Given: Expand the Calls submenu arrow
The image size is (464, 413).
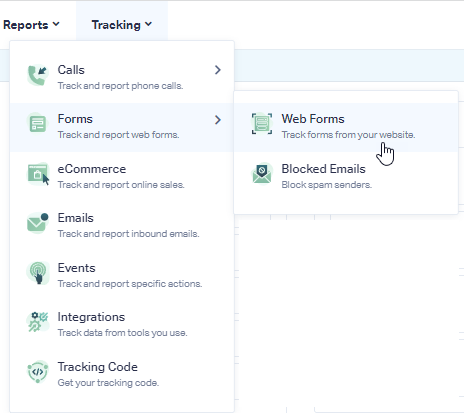Looking at the screenshot, I should pos(218,70).
